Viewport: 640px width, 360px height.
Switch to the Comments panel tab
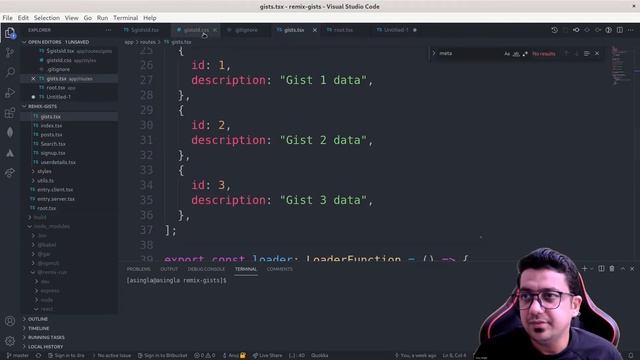(x=280, y=269)
